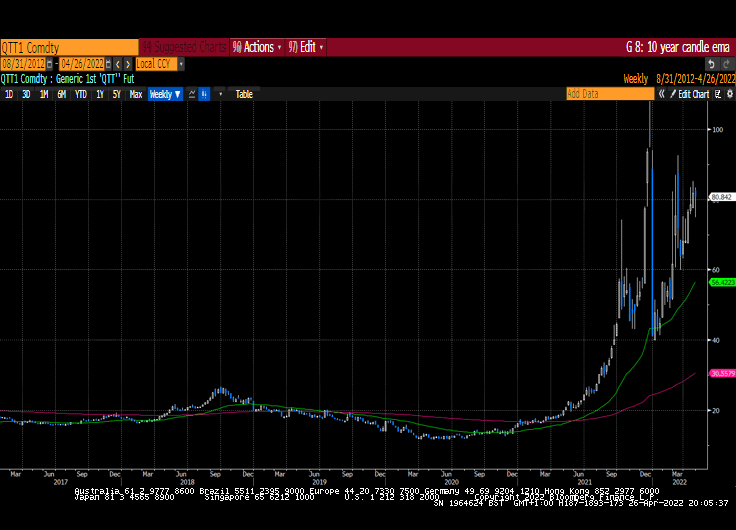Switch to Table view

point(244,94)
